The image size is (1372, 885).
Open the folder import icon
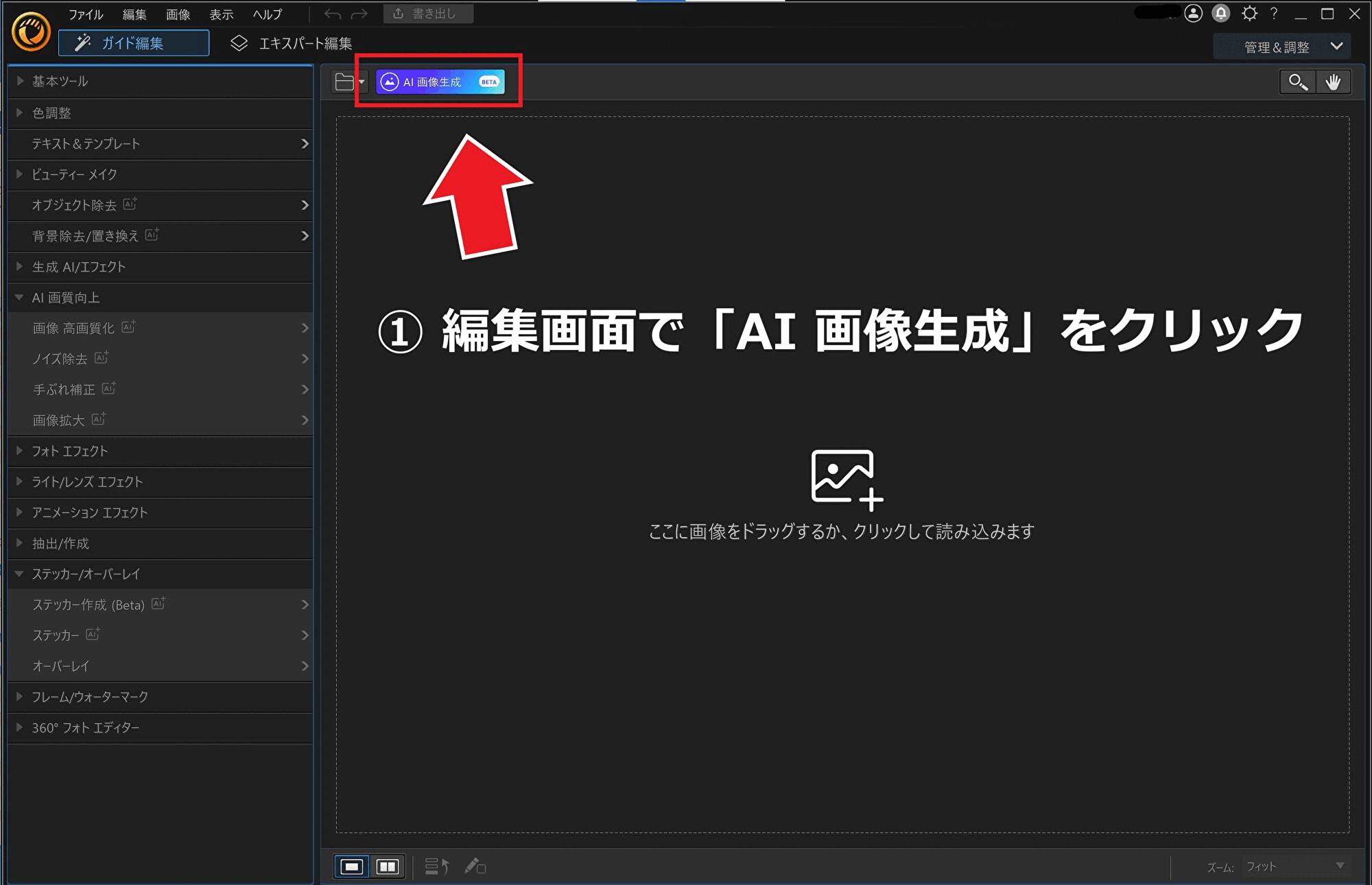(x=345, y=82)
